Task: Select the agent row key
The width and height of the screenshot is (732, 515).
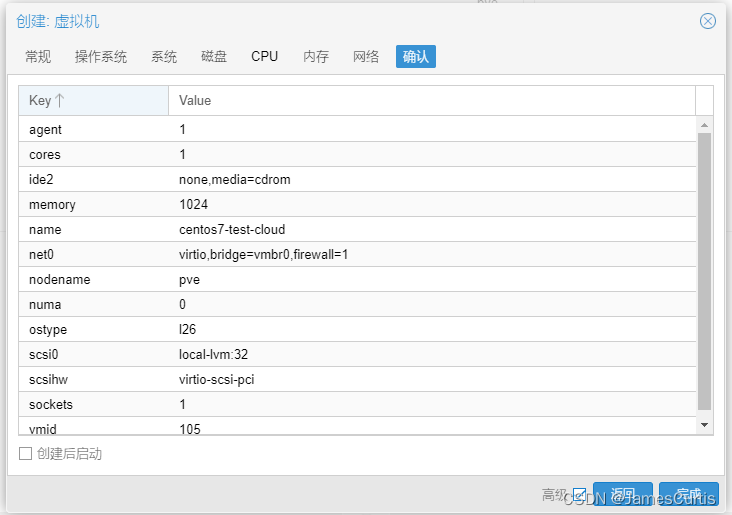Action: click(x=45, y=129)
